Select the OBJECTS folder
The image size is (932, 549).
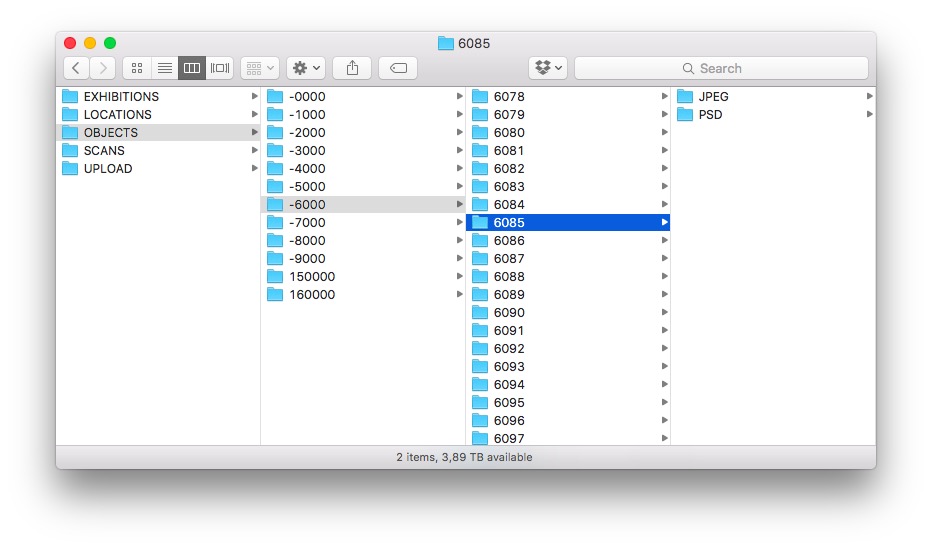click(159, 132)
